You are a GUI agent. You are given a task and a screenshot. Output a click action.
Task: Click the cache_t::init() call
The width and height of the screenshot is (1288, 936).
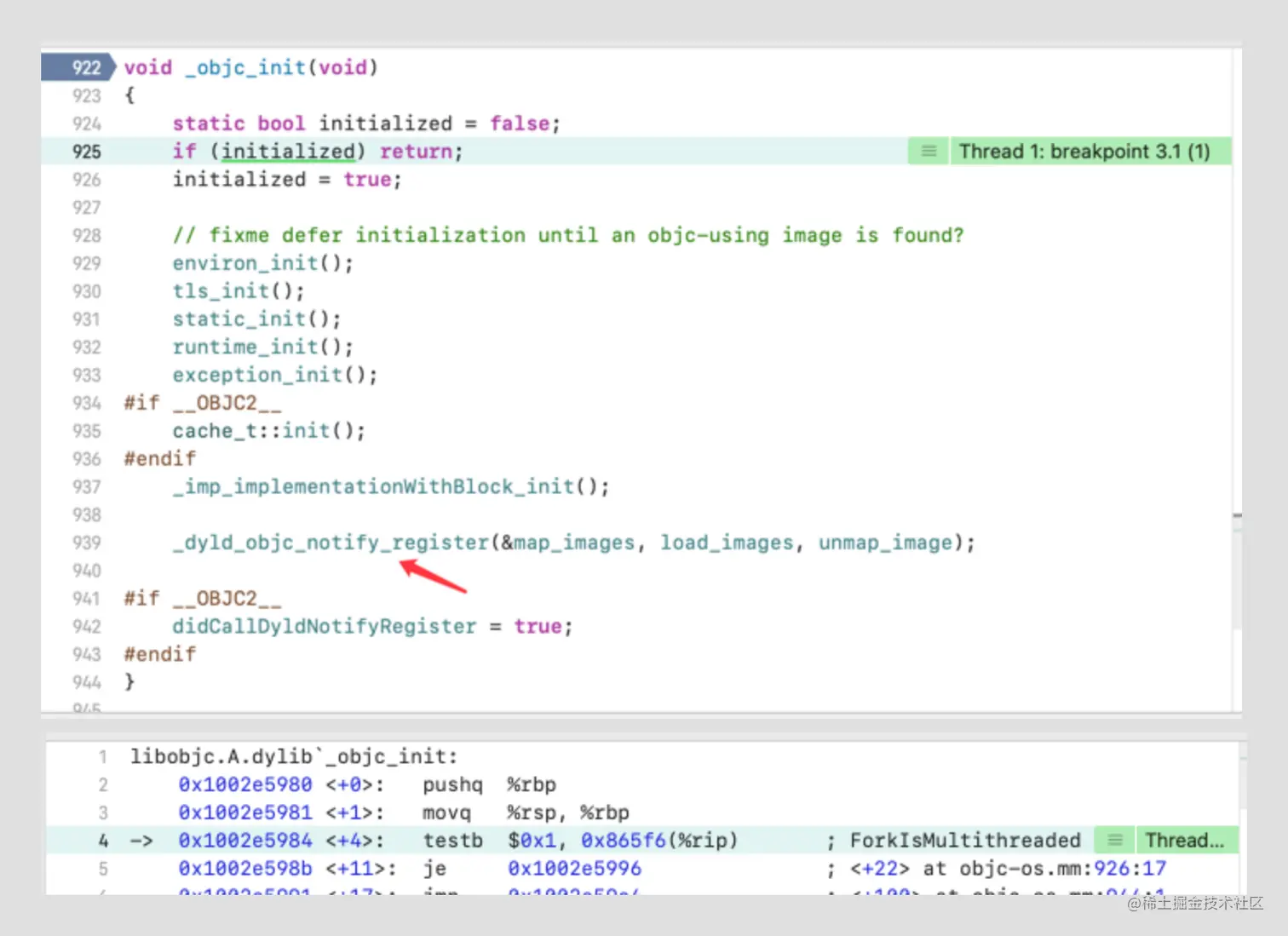tap(268, 431)
